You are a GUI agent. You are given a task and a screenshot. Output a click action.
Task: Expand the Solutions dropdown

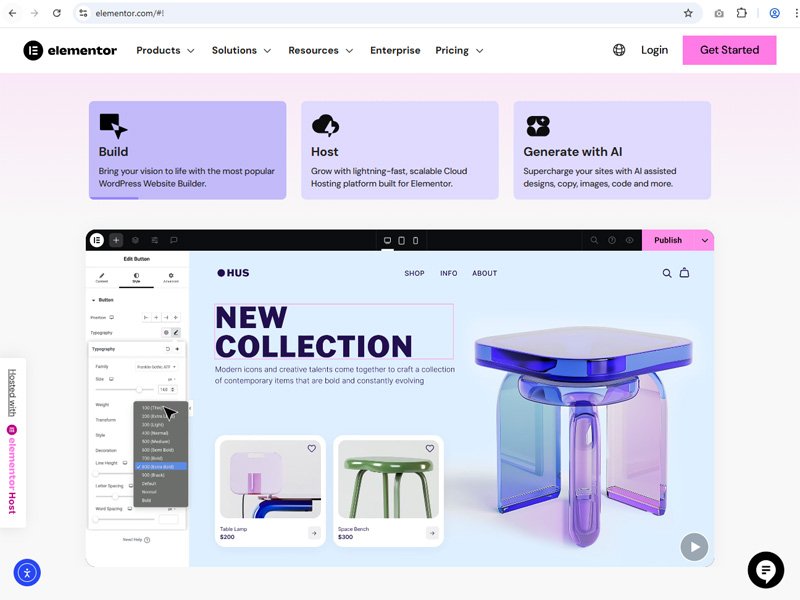click(x=241, y=50)
